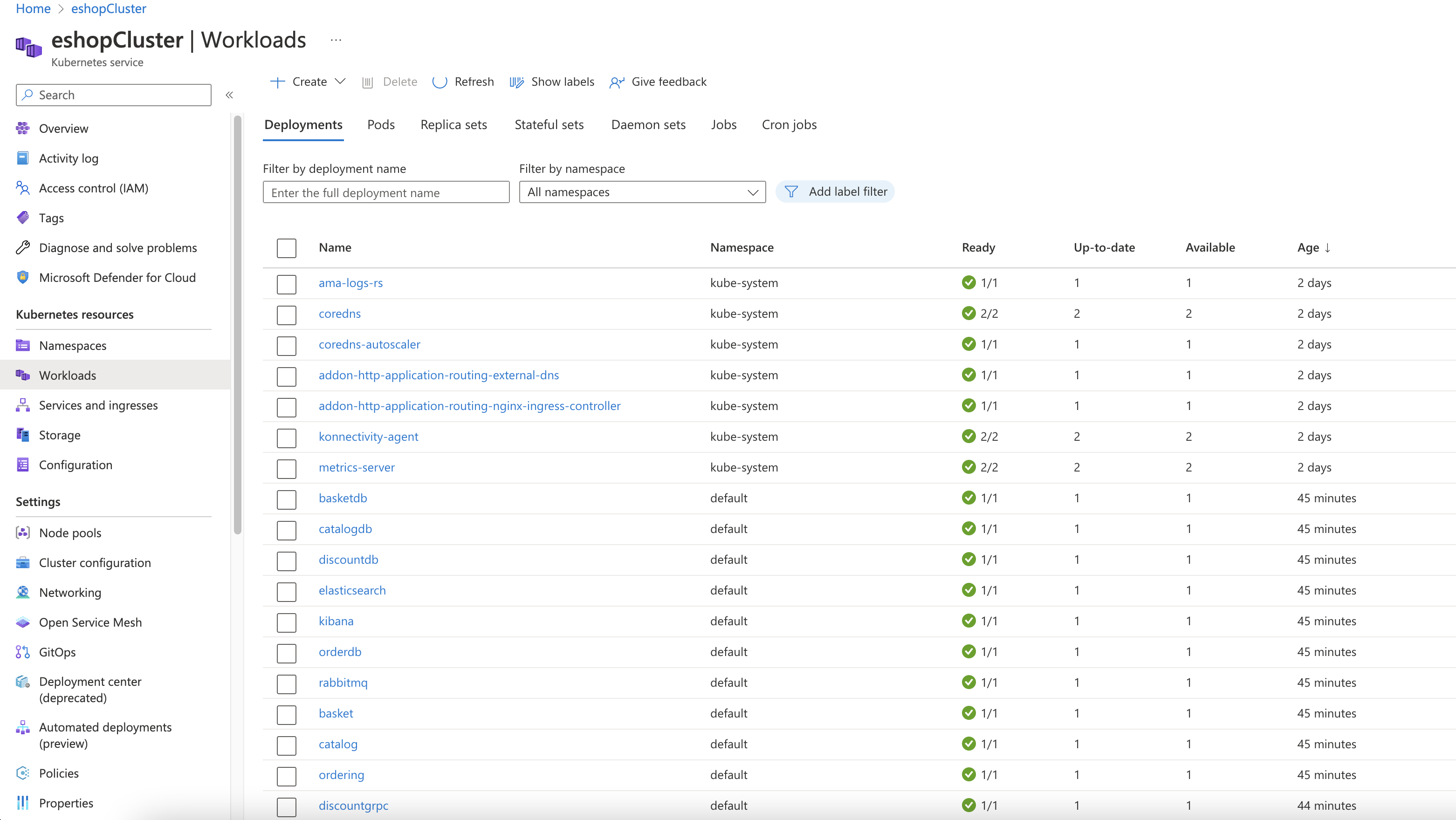Check the elasticsearch row checkbox
Viewport: 1456px width, 820px height.
(x=287, y=591)
